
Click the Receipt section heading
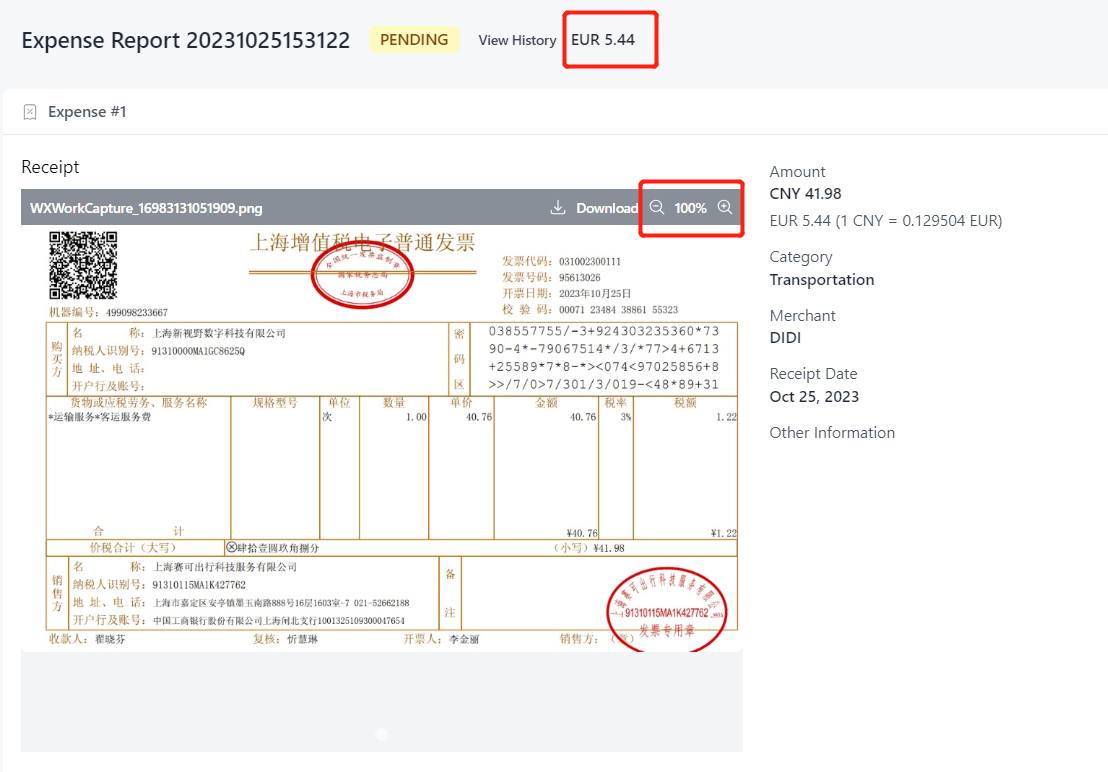[x=50, y=167]
